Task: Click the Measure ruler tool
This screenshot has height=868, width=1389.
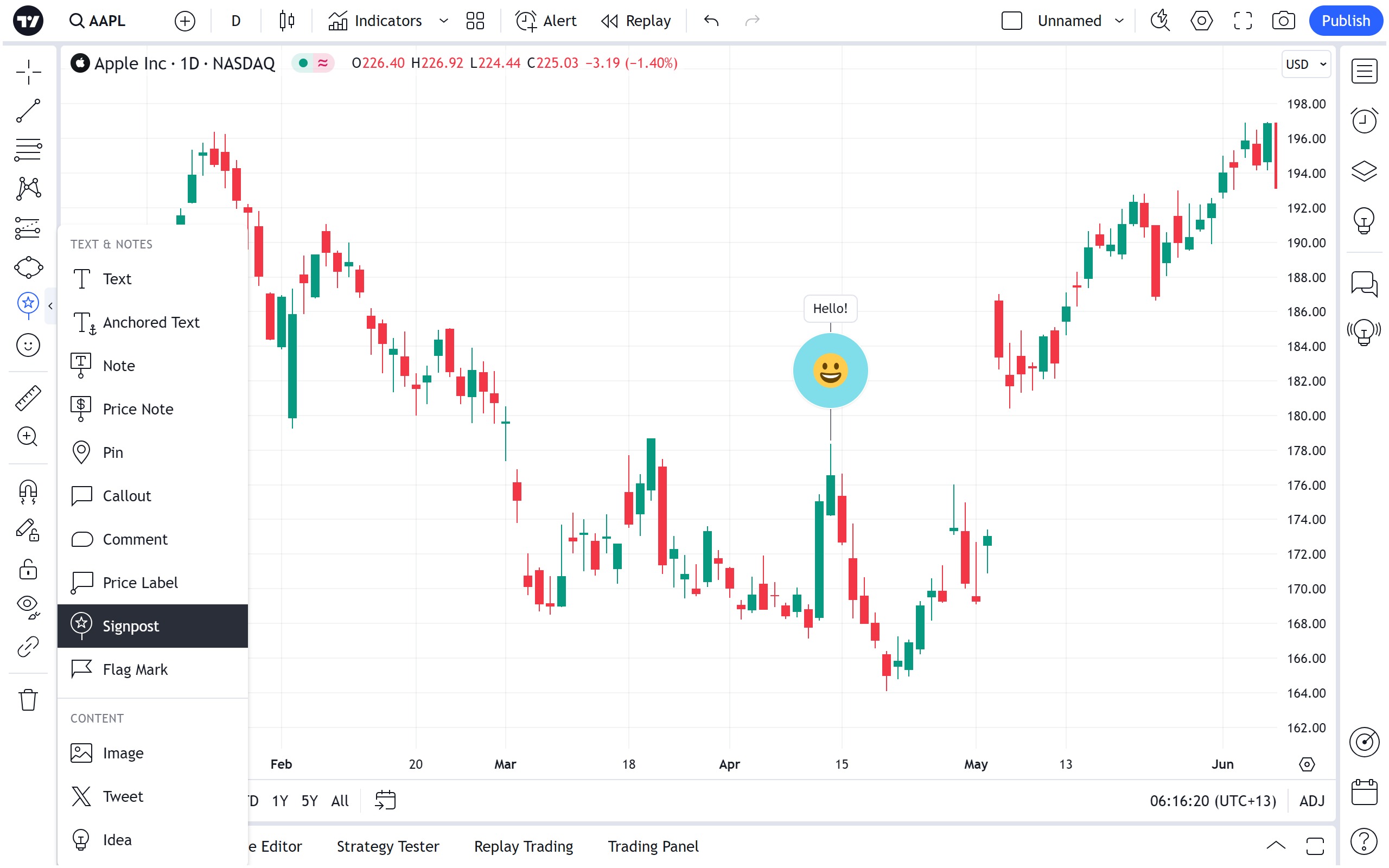Action: (x=28, y=398)
